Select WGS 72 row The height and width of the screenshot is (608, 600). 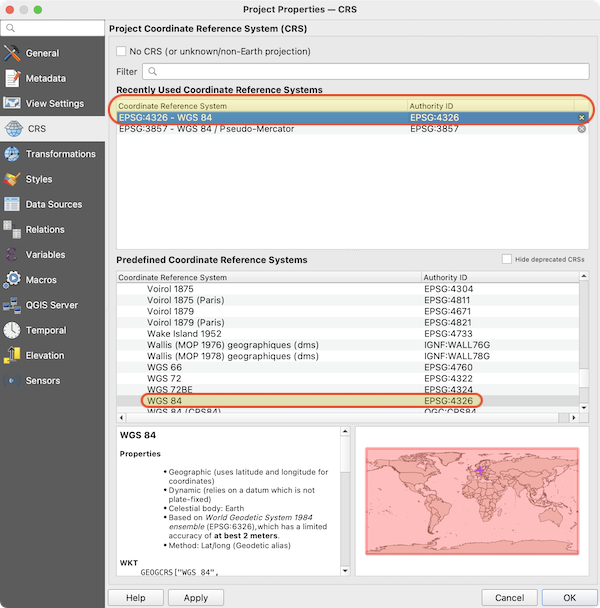(348, 378)
